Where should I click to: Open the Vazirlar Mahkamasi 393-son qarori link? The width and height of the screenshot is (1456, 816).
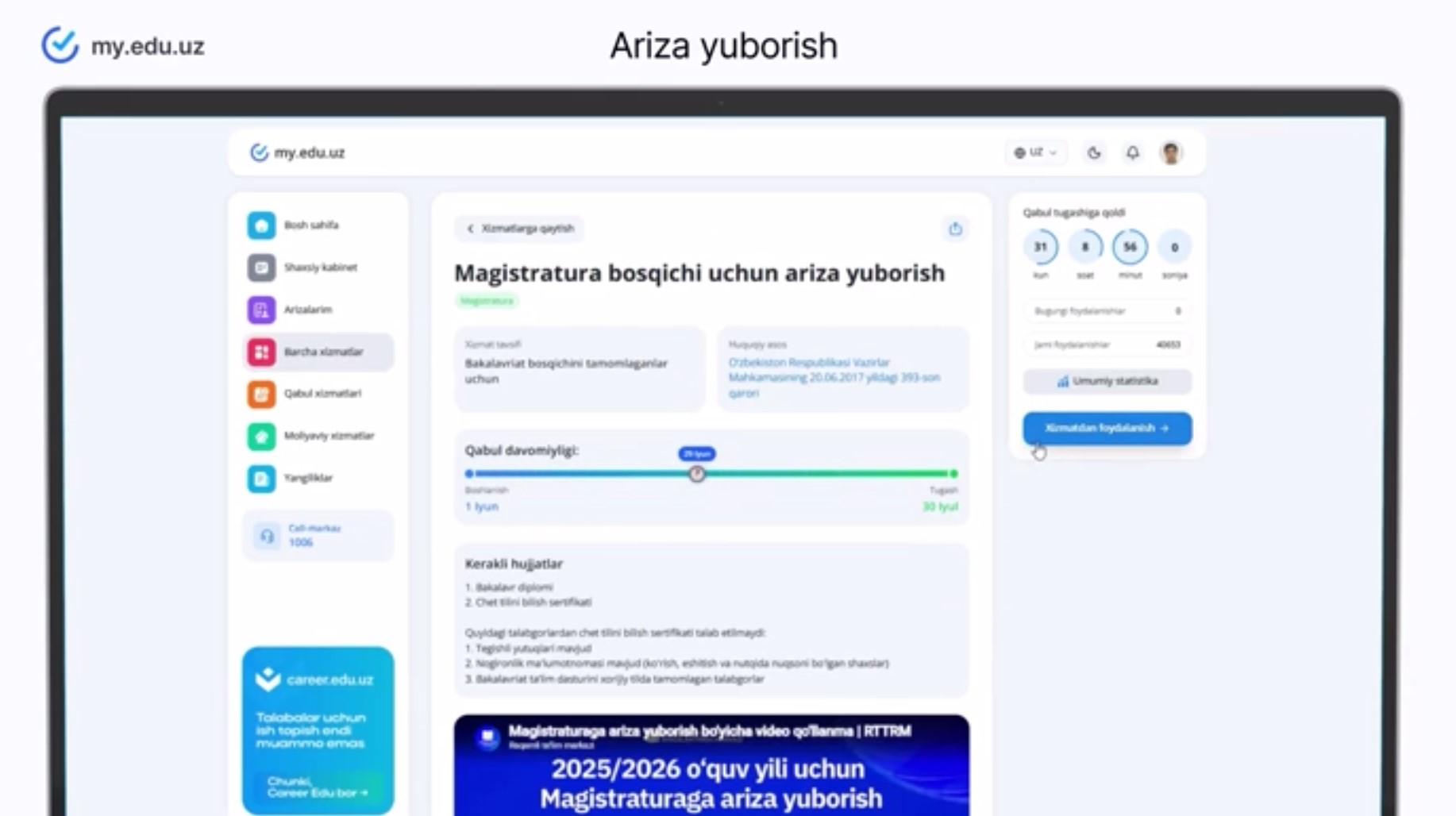pyautogui.click(x=834, y=378)
